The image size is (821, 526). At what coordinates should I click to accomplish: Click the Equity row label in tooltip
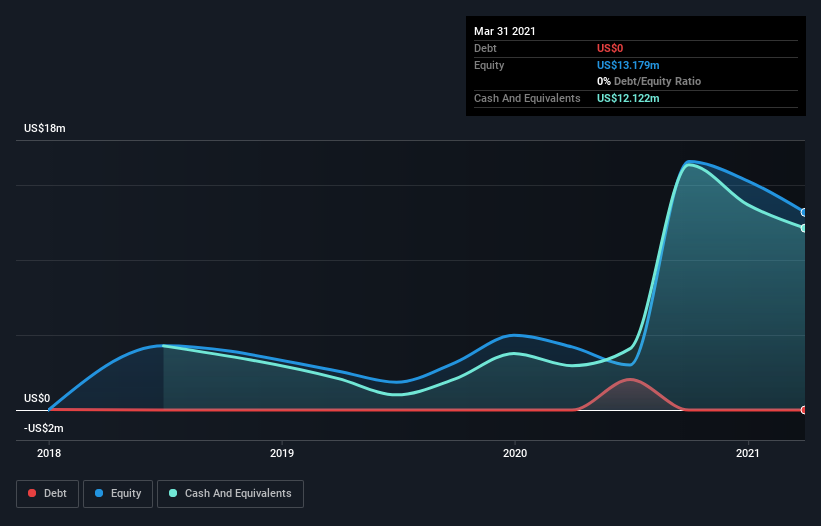[x=489, y=65]
